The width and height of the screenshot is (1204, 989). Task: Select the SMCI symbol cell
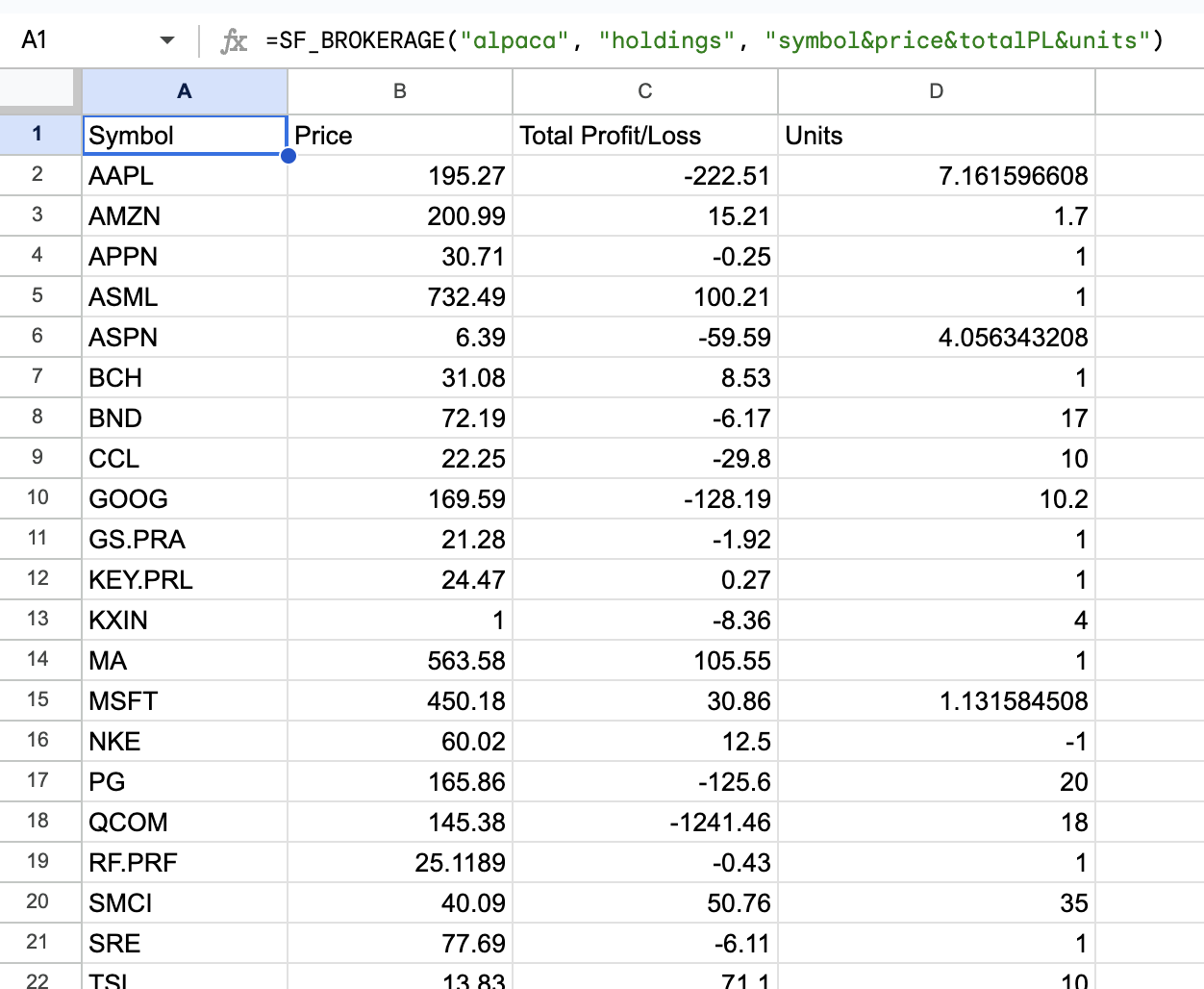click(x=185, y=902)
